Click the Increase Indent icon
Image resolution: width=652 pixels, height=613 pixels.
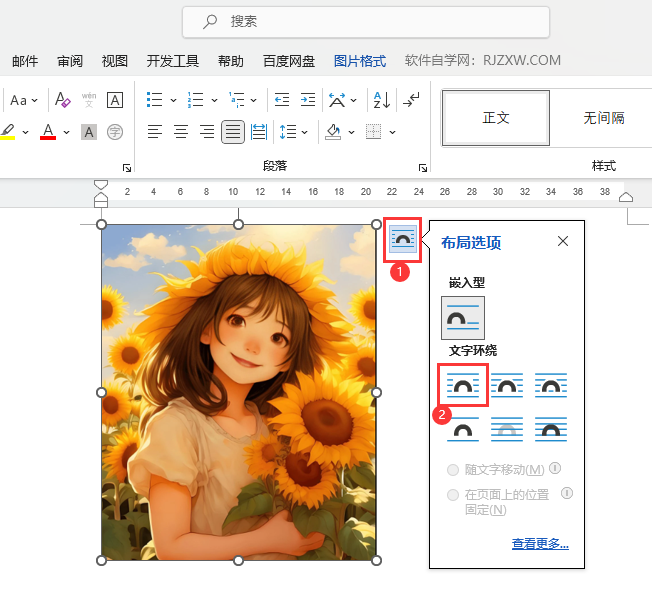pos(308,100)
